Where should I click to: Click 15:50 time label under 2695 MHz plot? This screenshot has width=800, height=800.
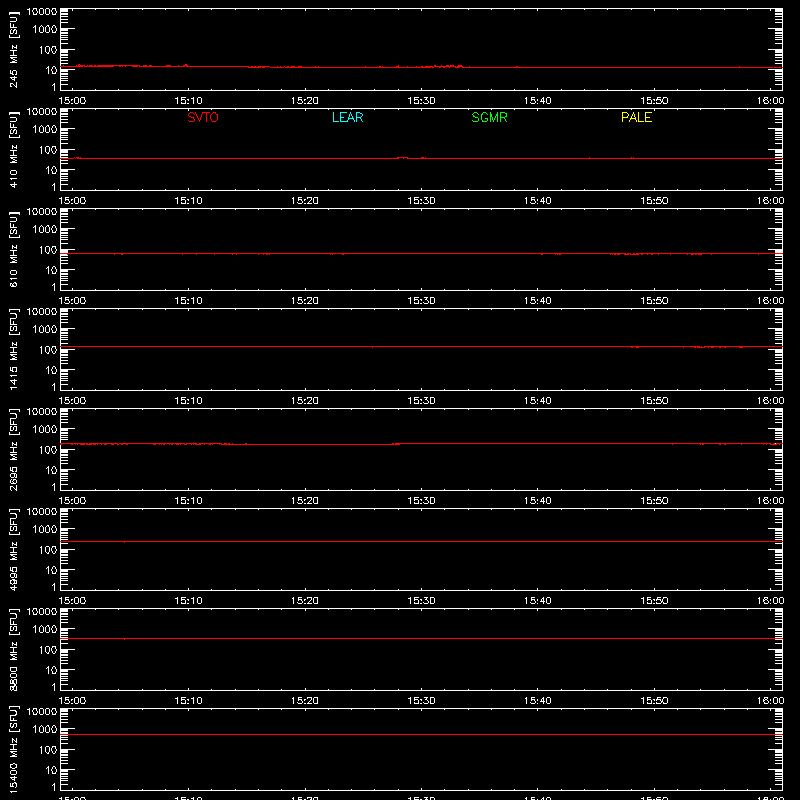(x=654, y=501)
